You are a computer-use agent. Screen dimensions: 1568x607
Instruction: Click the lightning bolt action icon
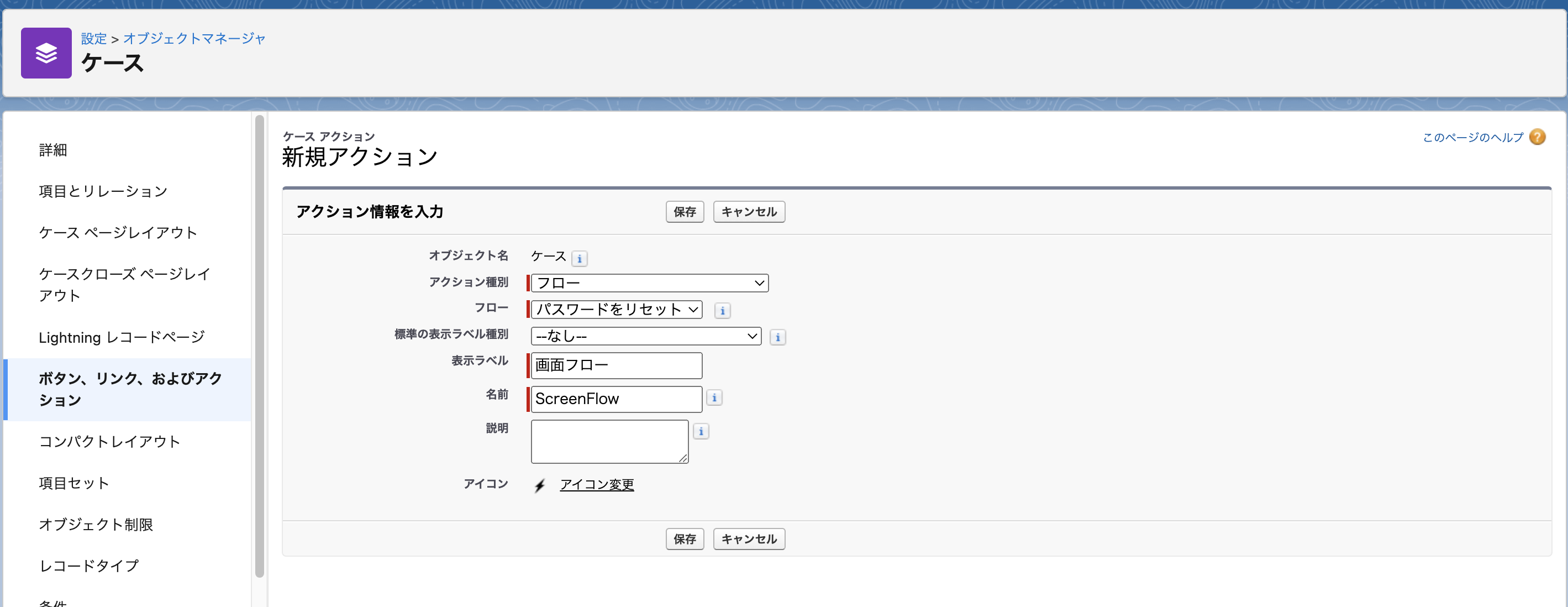coord(538,485)
